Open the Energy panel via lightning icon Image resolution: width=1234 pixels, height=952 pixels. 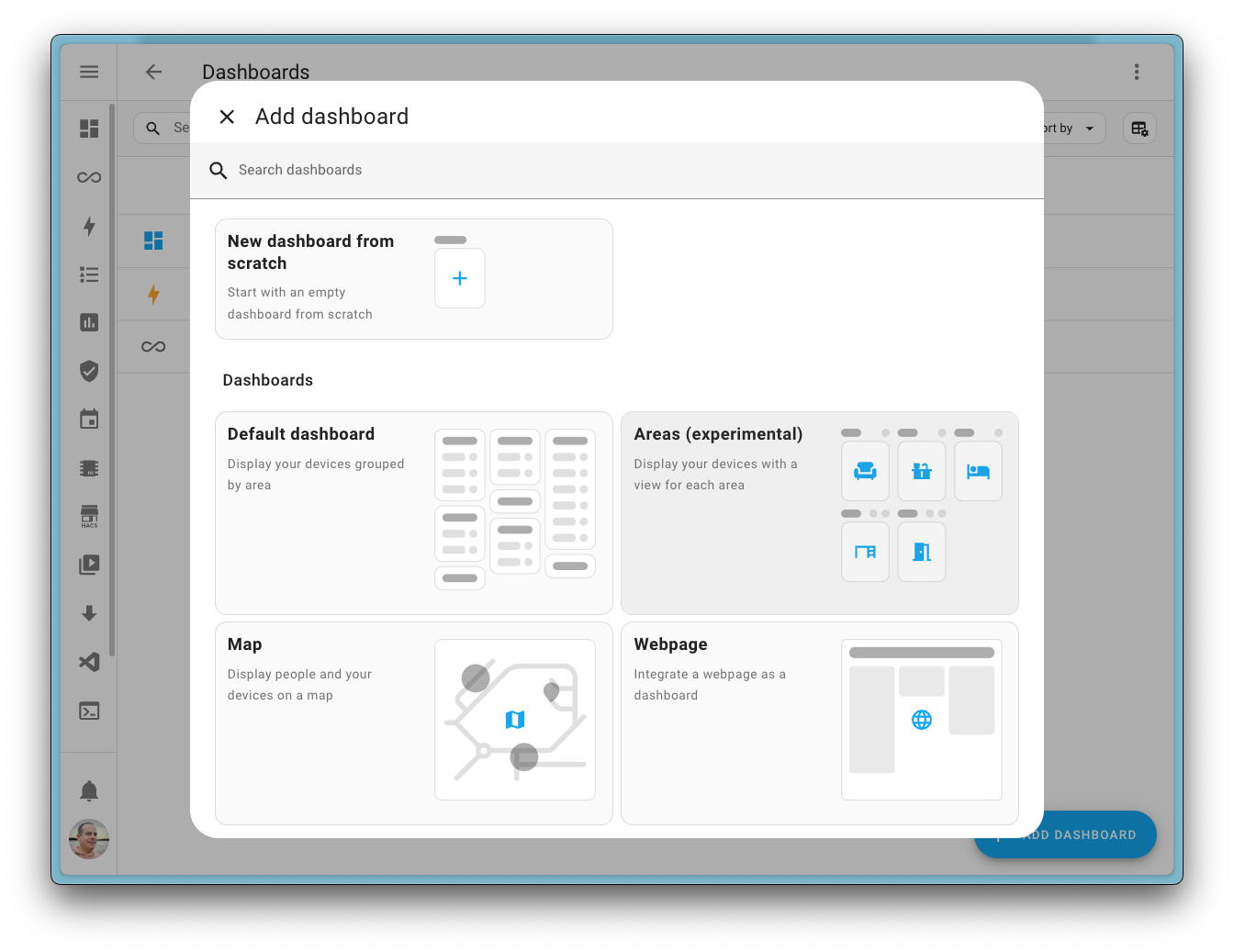tap(88, 226)
